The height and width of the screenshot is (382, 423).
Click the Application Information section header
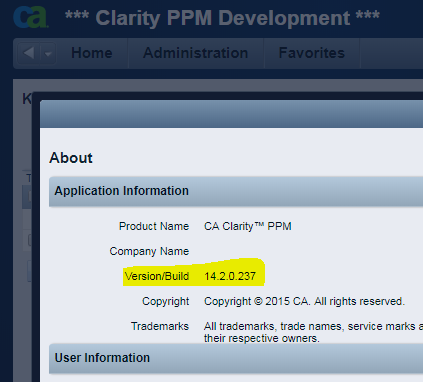(x=236, y=192)
